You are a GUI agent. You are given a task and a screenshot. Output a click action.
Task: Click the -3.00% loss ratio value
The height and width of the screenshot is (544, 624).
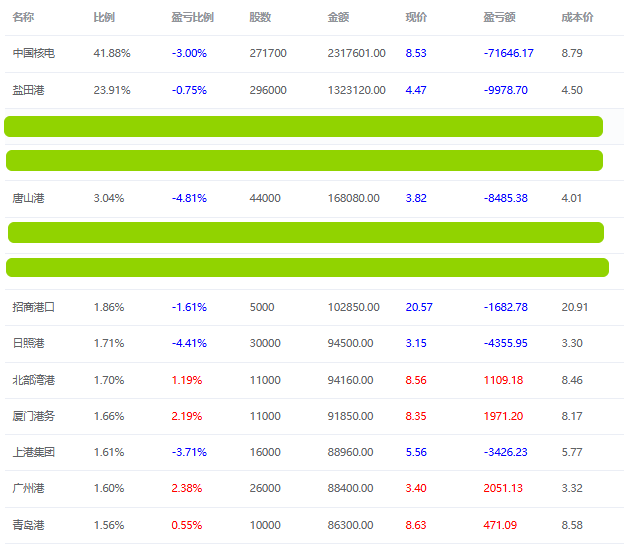pos(189,53)
